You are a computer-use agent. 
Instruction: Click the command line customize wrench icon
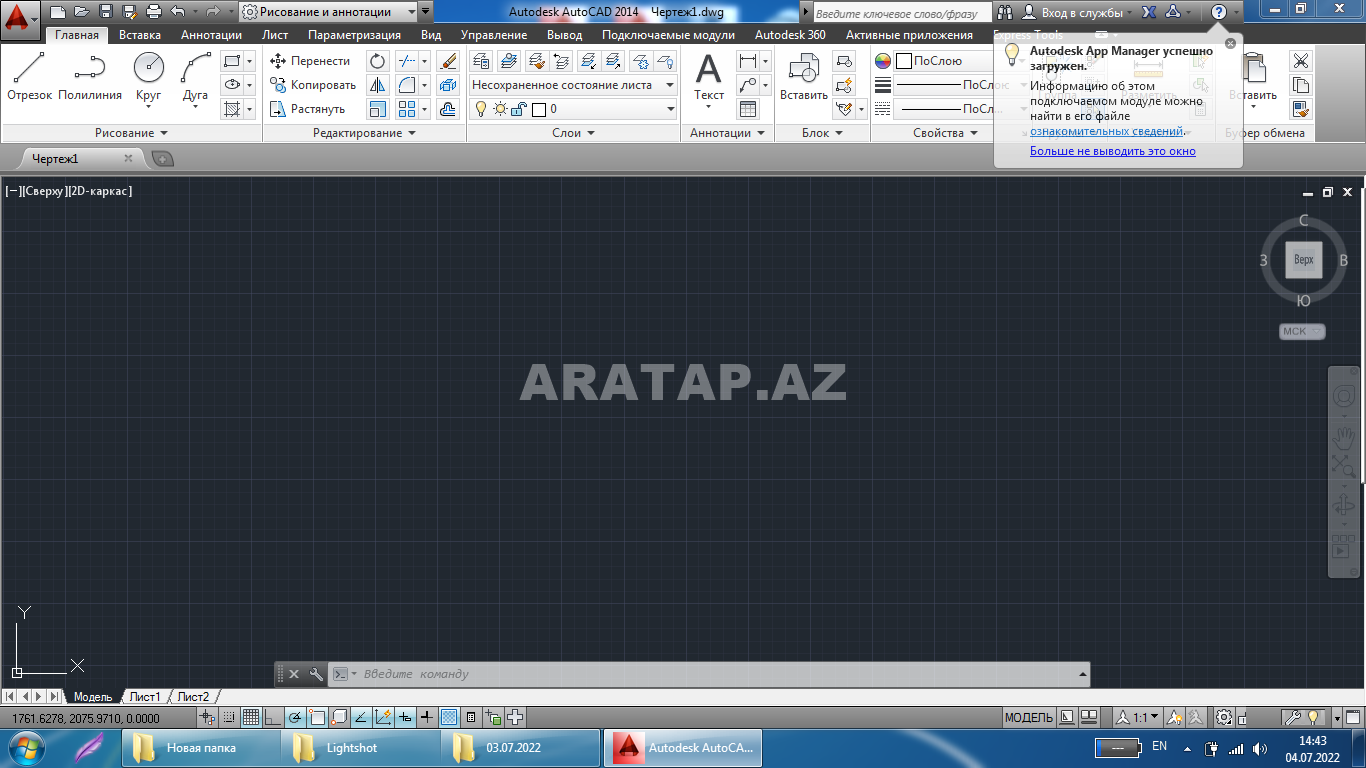316,674
